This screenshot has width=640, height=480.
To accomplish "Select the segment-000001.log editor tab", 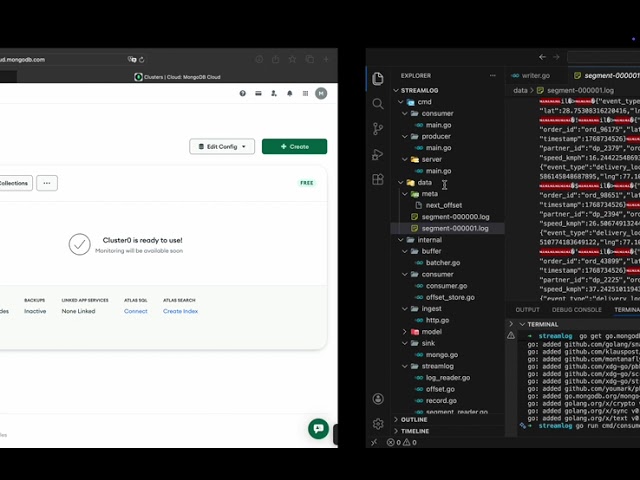I will pos(604,76).
